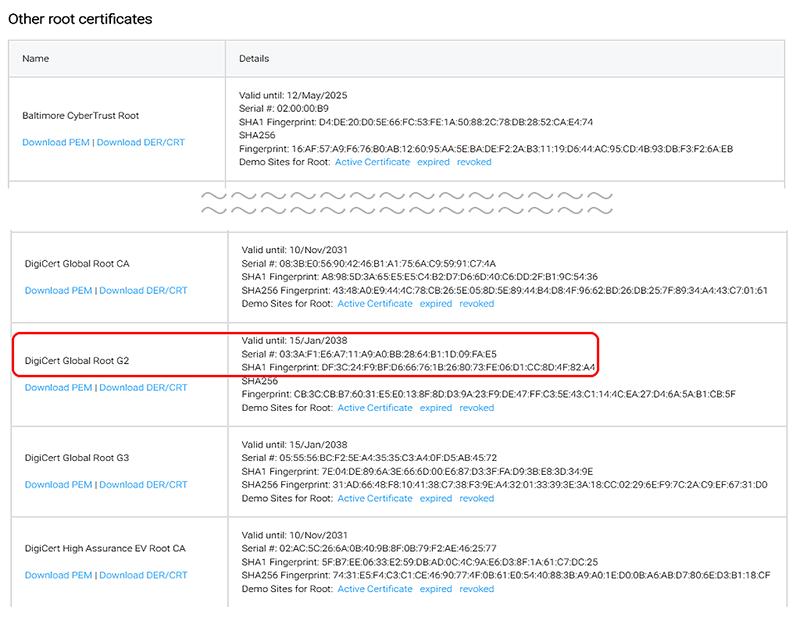Select the 'DigiCert Global Root G3' name
800x617 pixels.
tap(77, 458)
